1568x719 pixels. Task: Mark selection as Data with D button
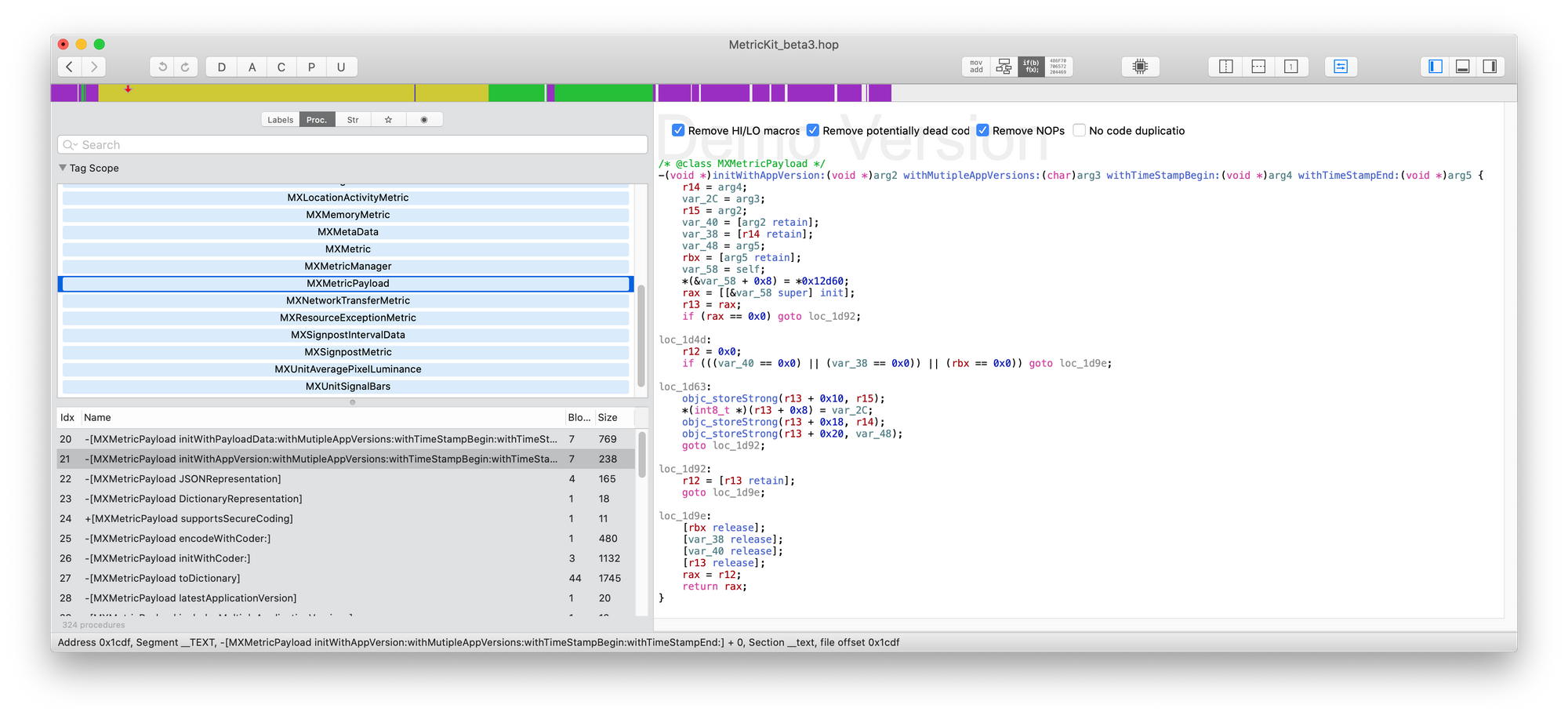coord(222,67)
